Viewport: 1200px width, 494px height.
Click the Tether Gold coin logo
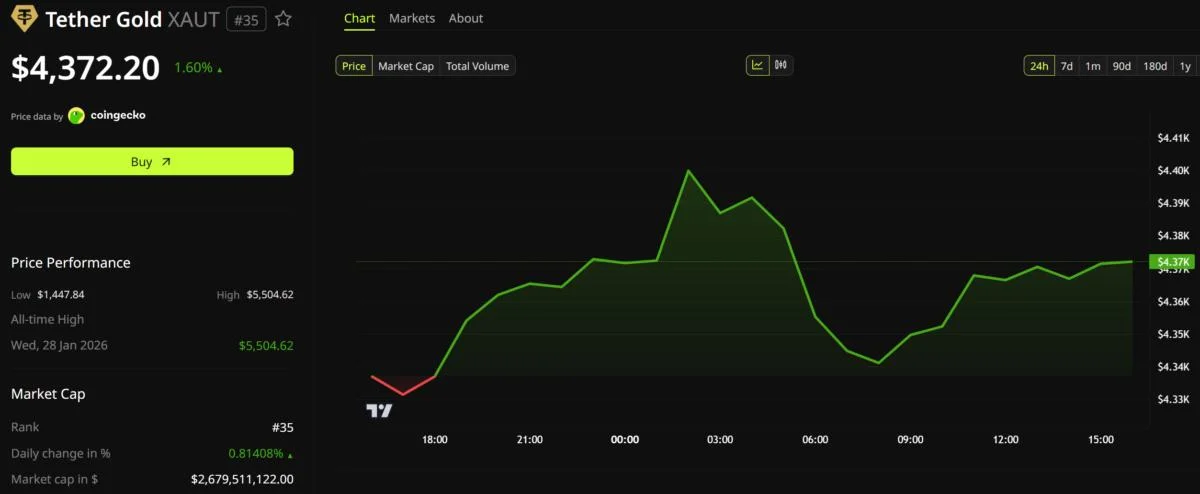click(24, 19)
